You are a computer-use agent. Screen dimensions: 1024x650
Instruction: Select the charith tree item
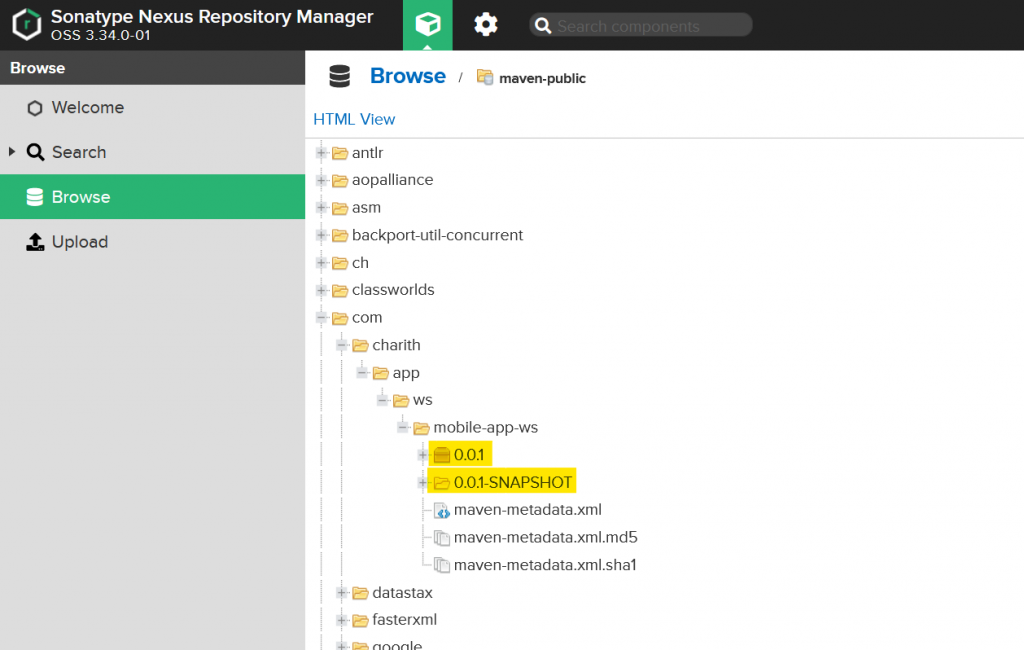coord(396,345)
